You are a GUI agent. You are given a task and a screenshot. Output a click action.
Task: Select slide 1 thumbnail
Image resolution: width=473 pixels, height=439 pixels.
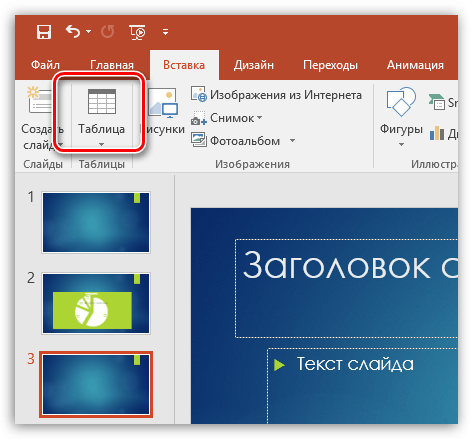click(96, 222)
